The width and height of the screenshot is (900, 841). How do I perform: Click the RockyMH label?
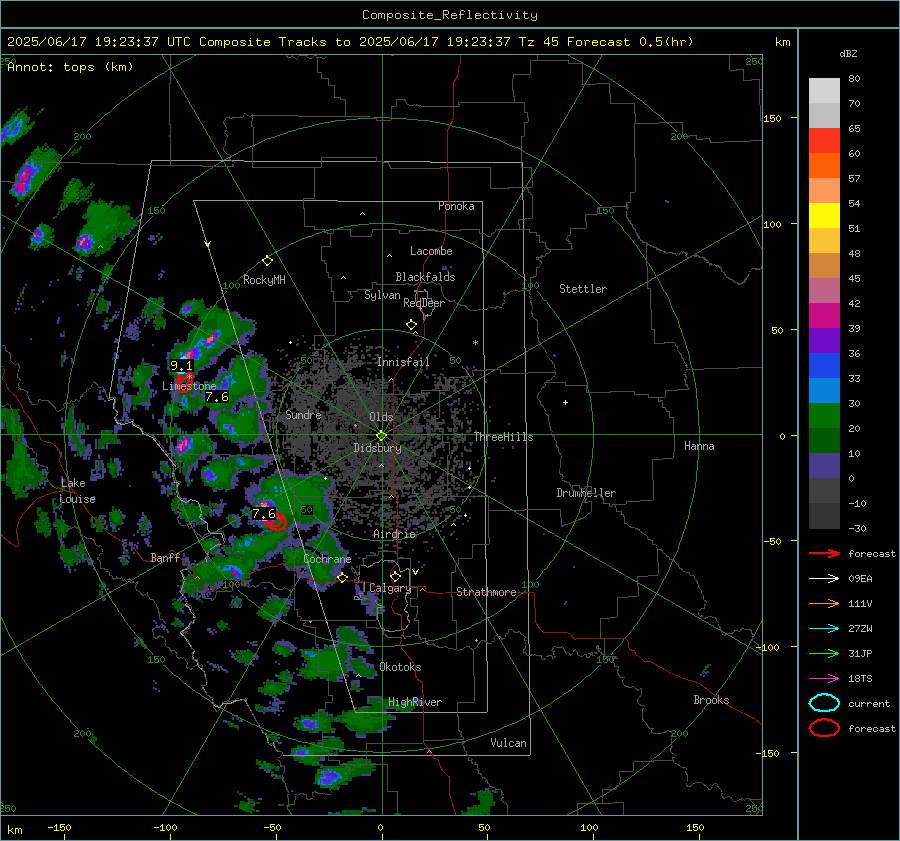click(264, 280)
